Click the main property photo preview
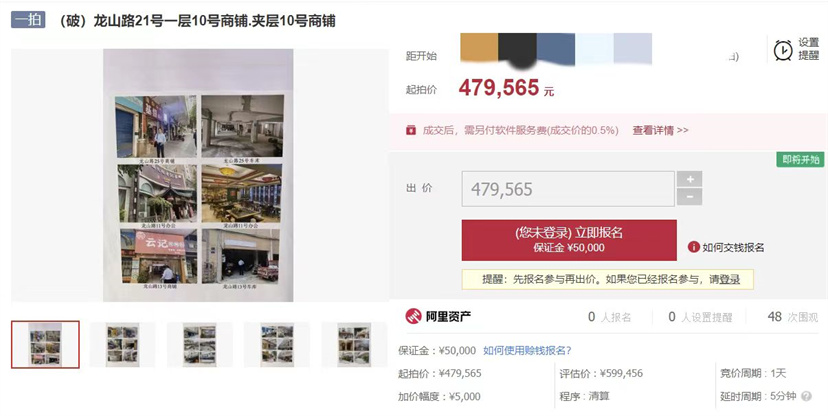The width and height of the screenshot is (828, 416). click(x=198, y=175)
